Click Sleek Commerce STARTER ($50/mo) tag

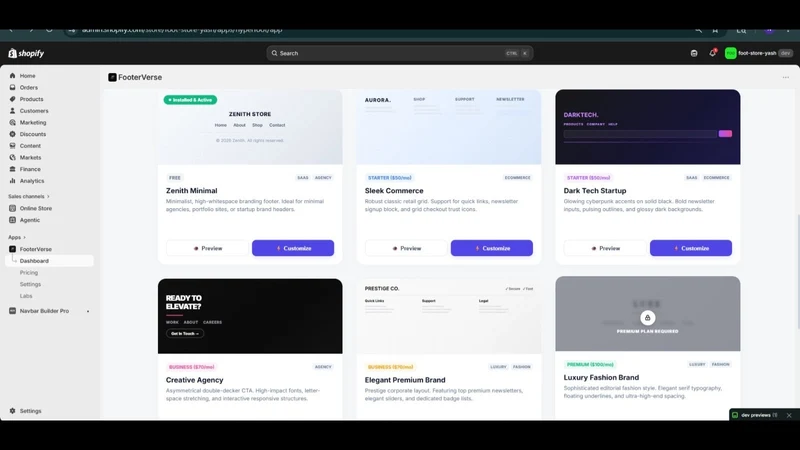coord(389,178)
